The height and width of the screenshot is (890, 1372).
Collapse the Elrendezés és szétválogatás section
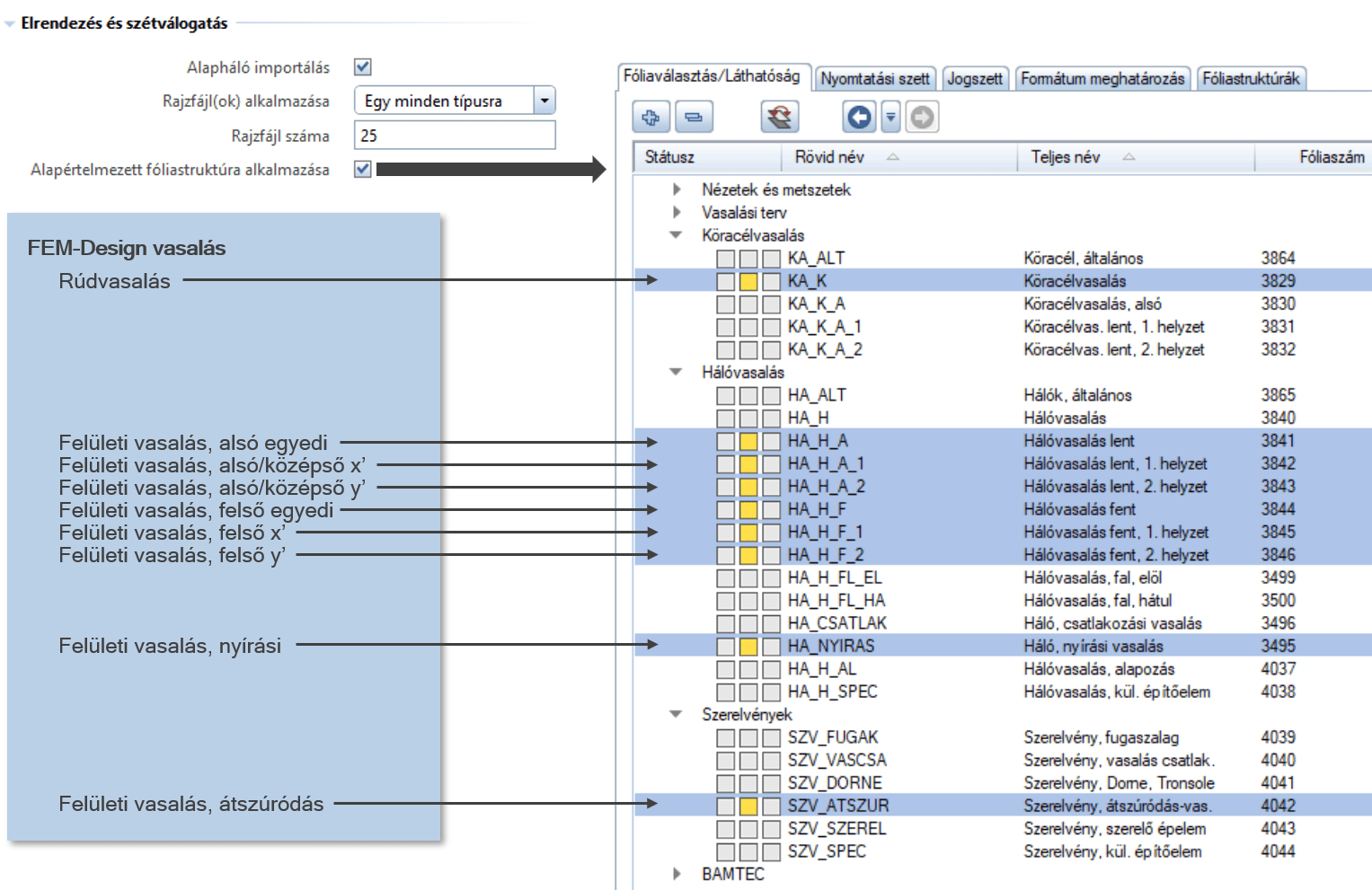point(10,24)
